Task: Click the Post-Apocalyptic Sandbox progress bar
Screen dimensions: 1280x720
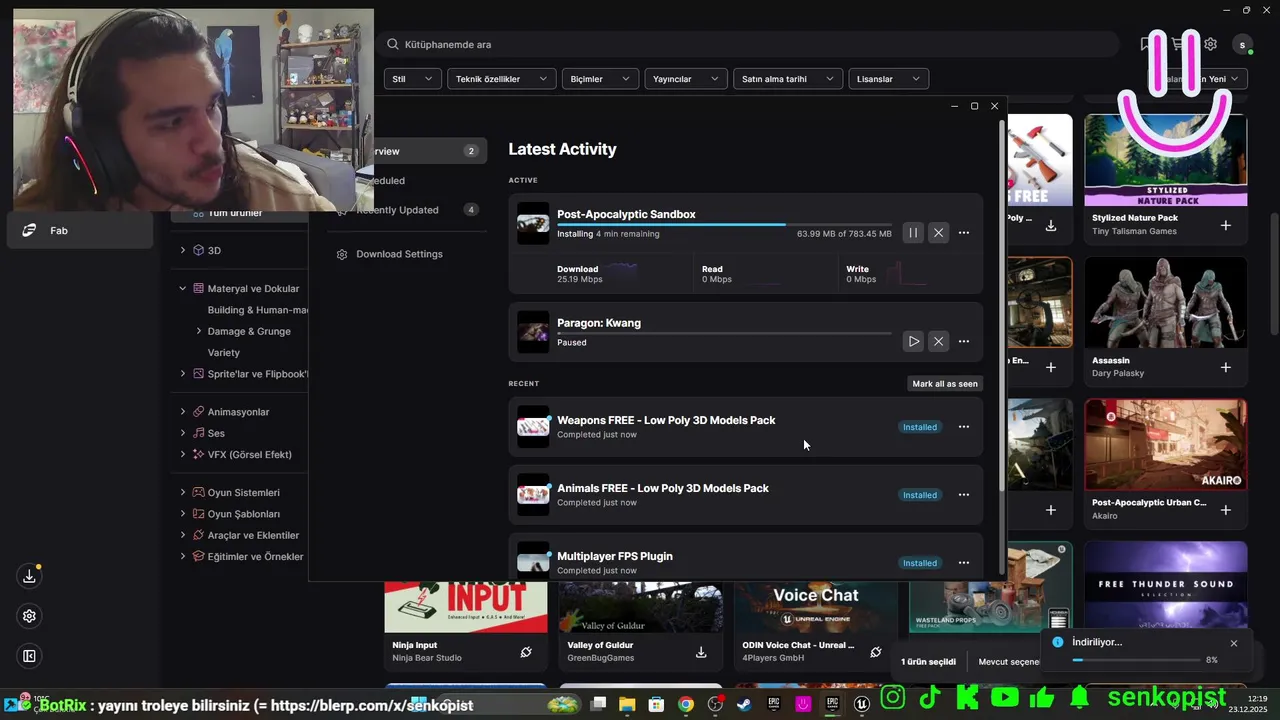Action: (x=724, y=225)
